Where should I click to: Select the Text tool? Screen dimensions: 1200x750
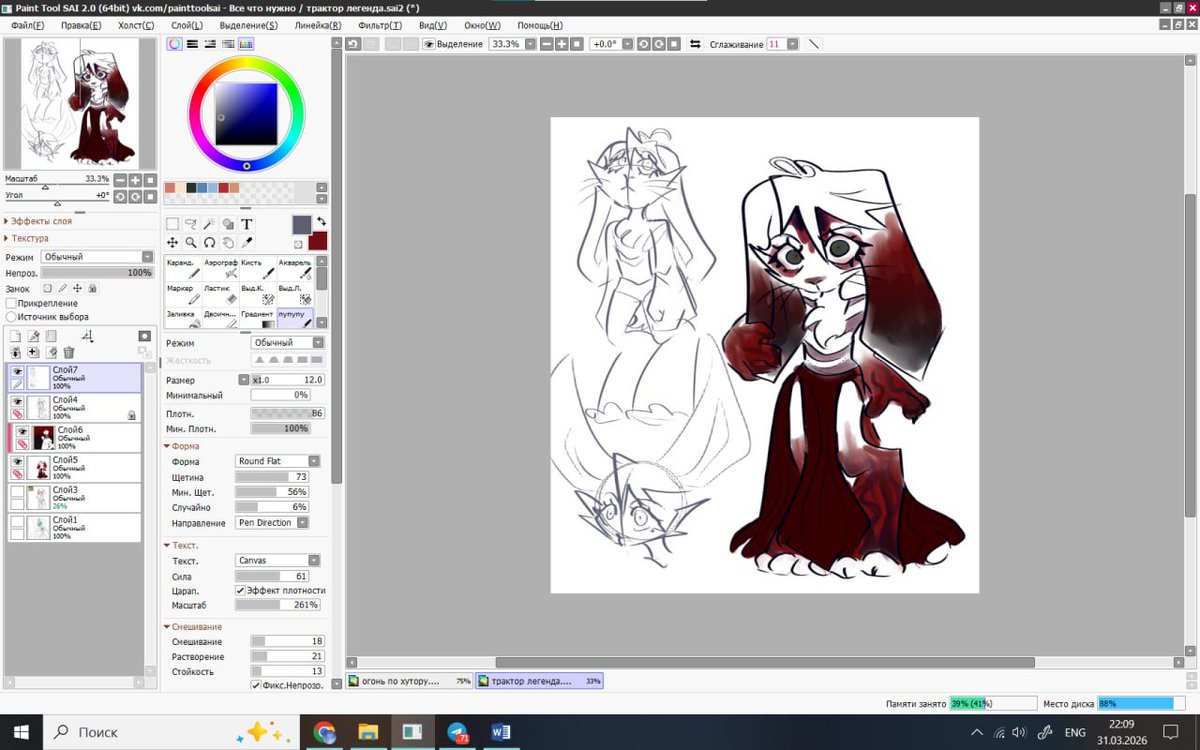point(247,224)
